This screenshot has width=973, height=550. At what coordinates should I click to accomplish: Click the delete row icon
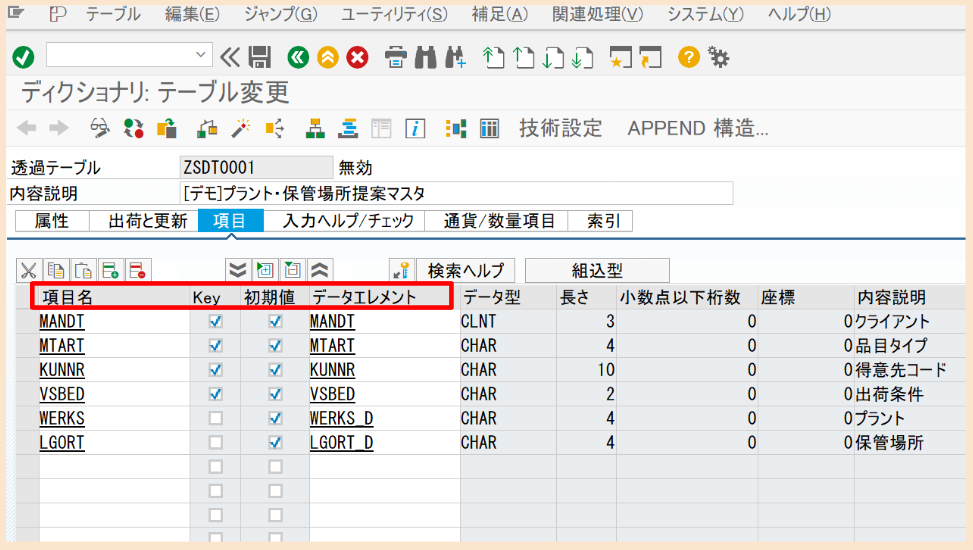[137, 270]
